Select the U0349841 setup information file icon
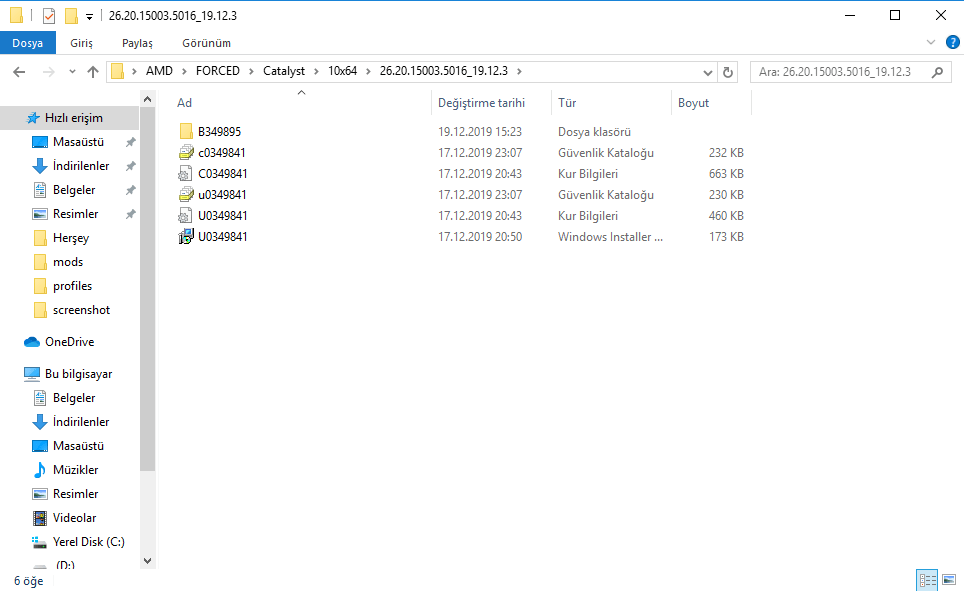Screen dimensions: 964x591 pos(185,215)
